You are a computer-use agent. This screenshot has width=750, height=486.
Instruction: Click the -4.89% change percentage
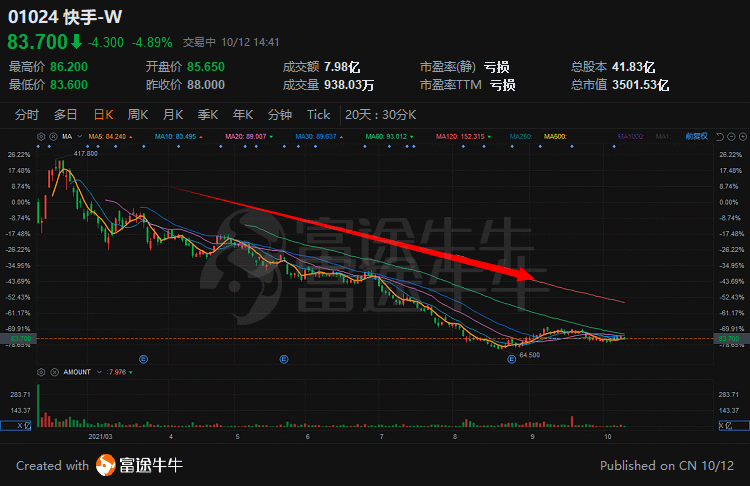152,43
